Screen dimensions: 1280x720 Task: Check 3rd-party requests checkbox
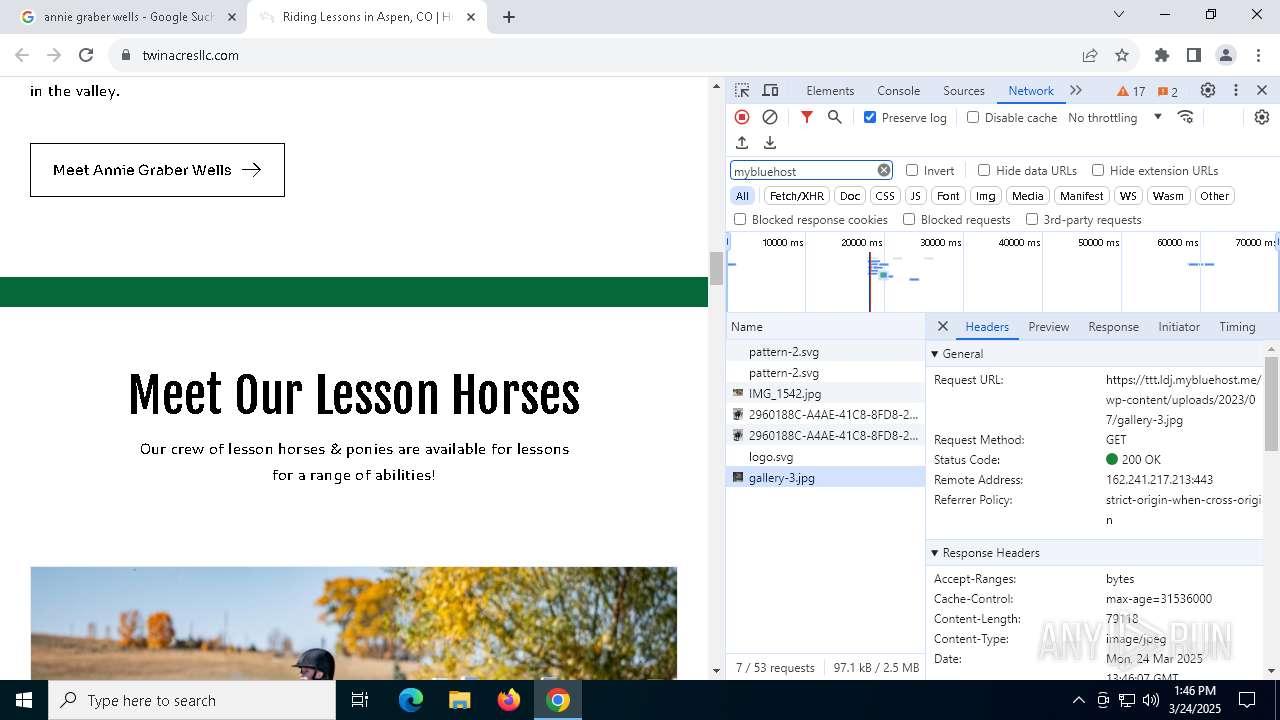(x=1032, y=219)
